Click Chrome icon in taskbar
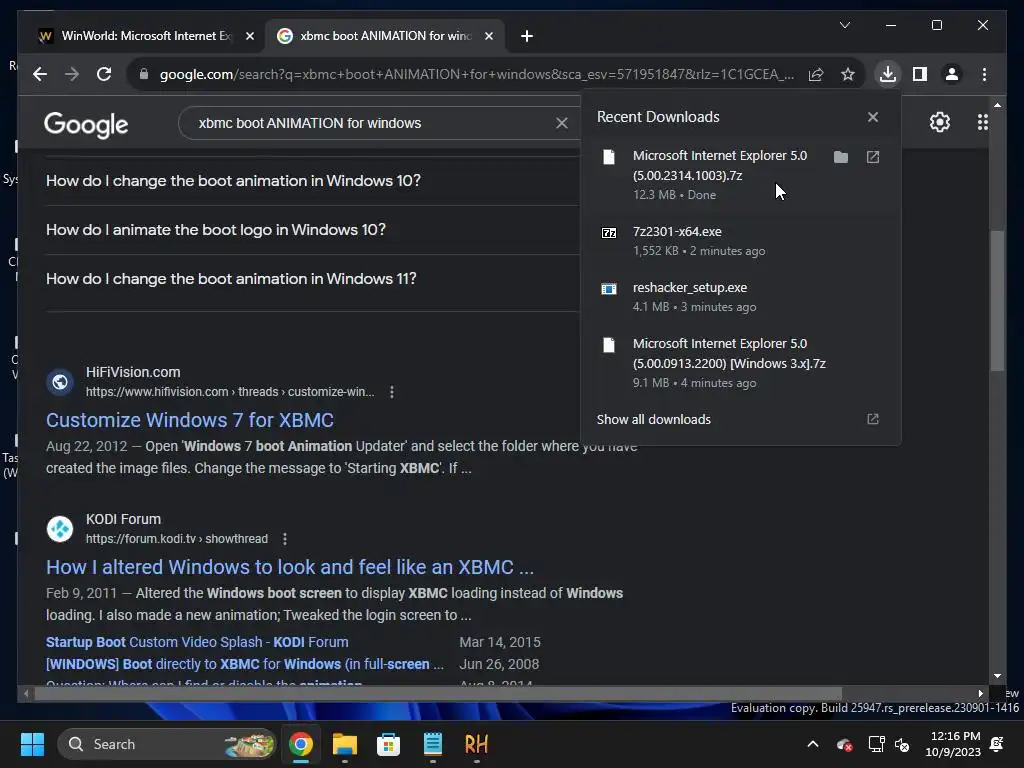The width and height of the screenshot is (1024, 768). tap(300, 744)
